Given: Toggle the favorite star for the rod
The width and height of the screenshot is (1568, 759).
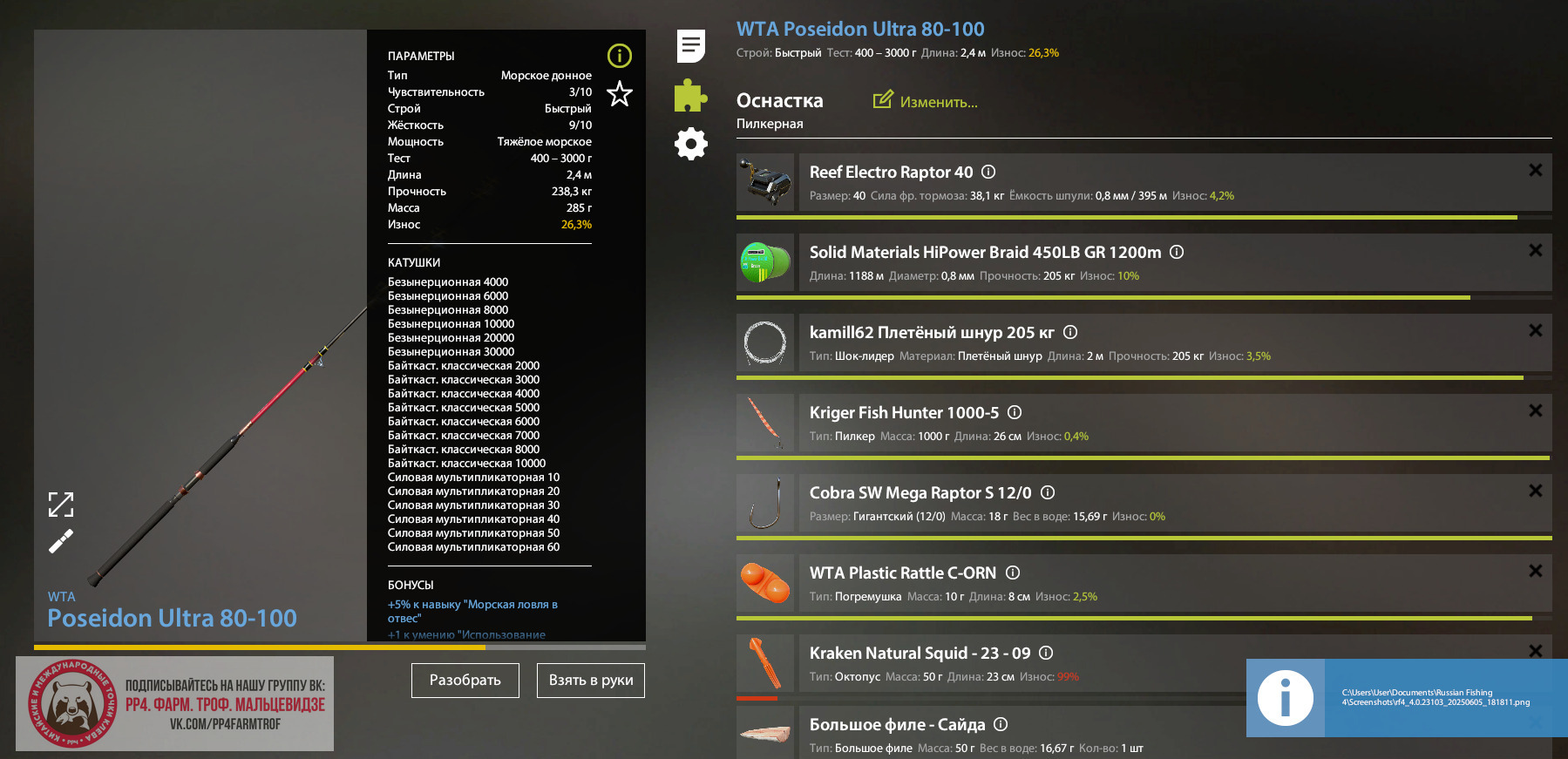Looking at the screenshot, I should point(620,93).
